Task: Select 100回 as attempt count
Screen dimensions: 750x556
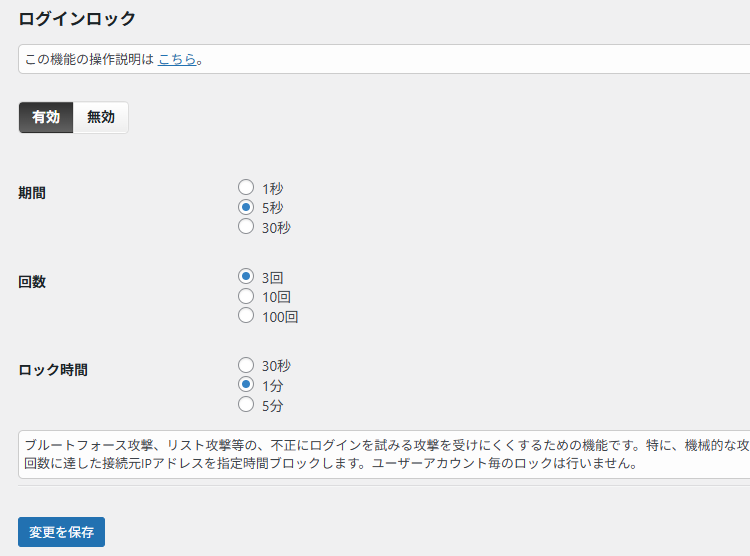Action: click(246, 317)
